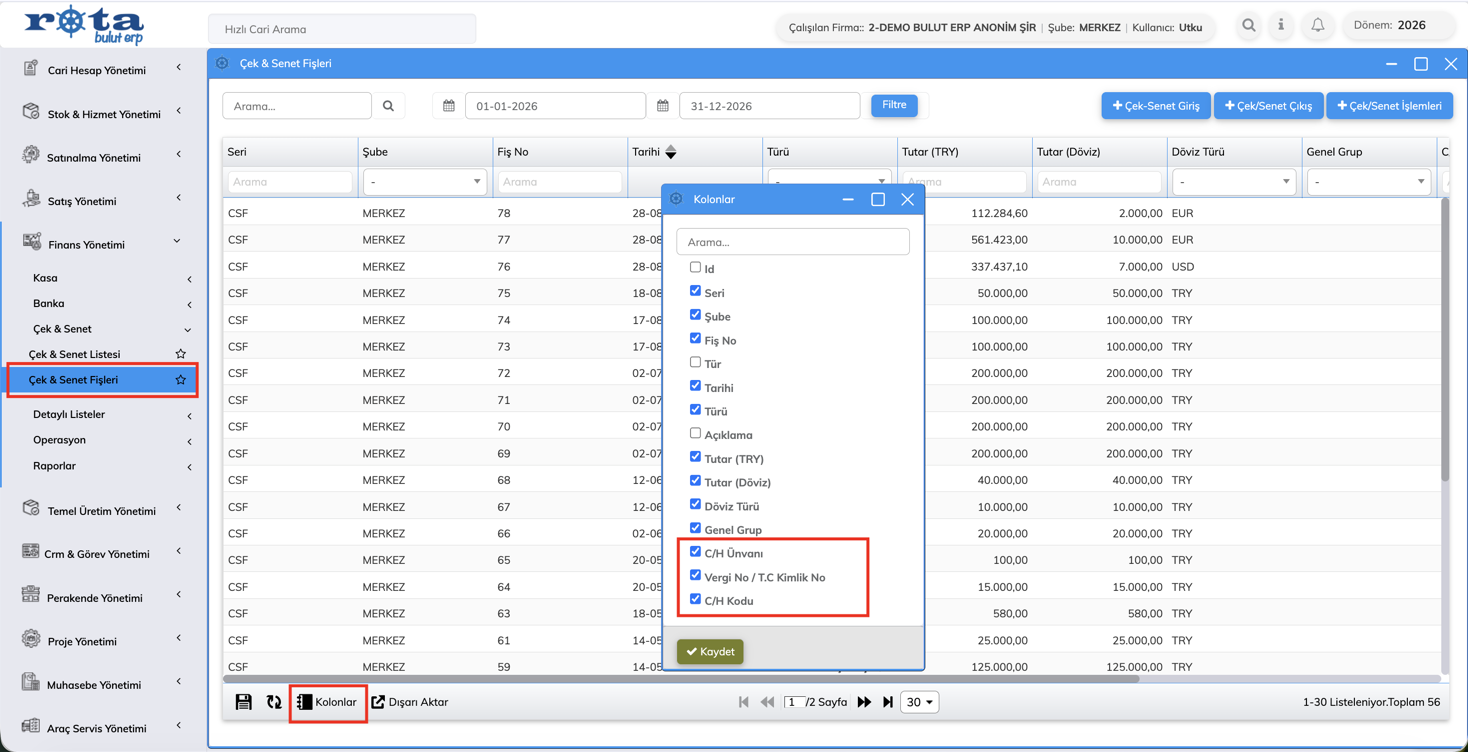Screen dimensions: 1469x752
Task: Click the save layout floppy disk icon
Action: [x=244, y=702]
